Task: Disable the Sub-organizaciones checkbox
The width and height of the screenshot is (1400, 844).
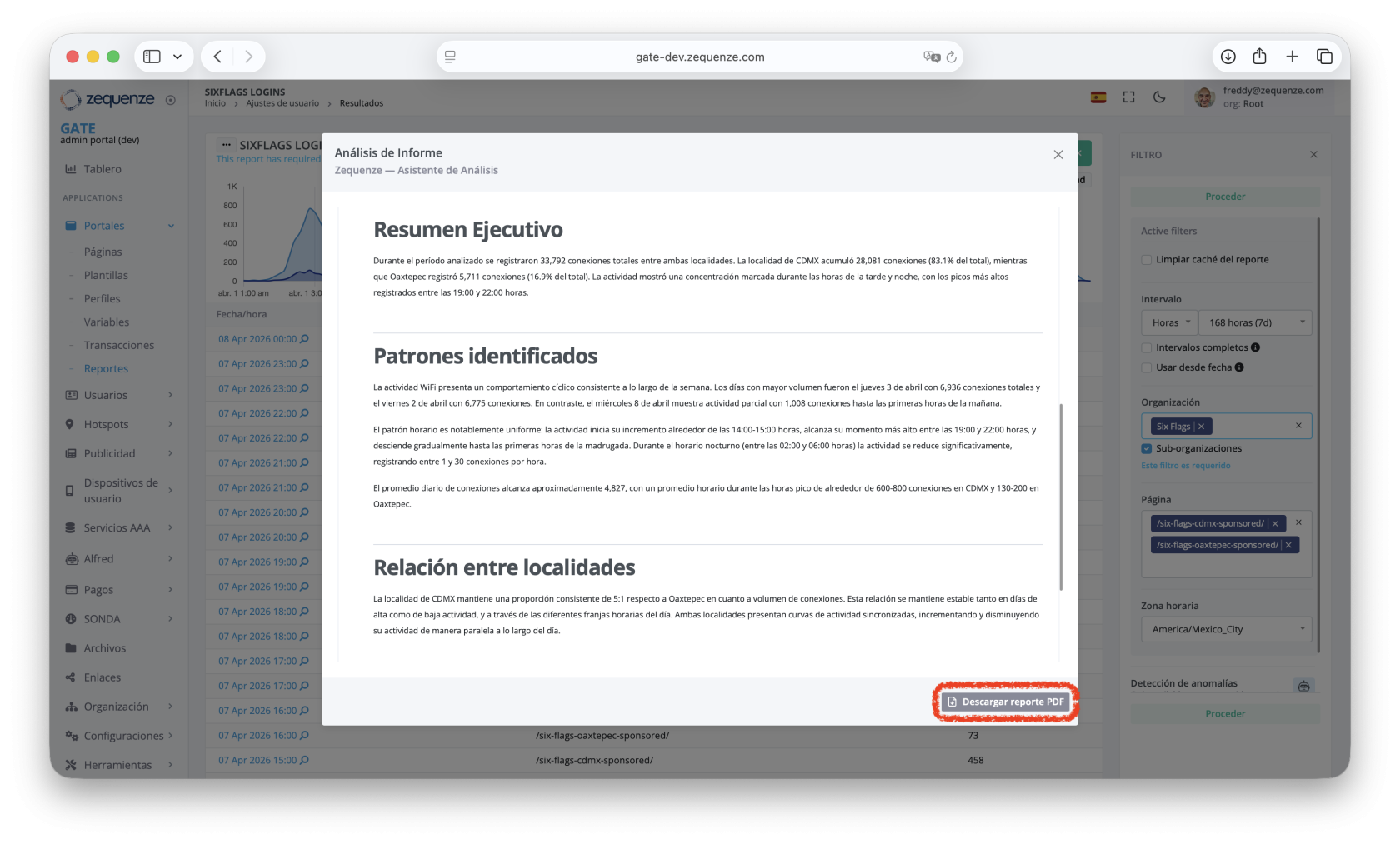Action: [1147, 448]
